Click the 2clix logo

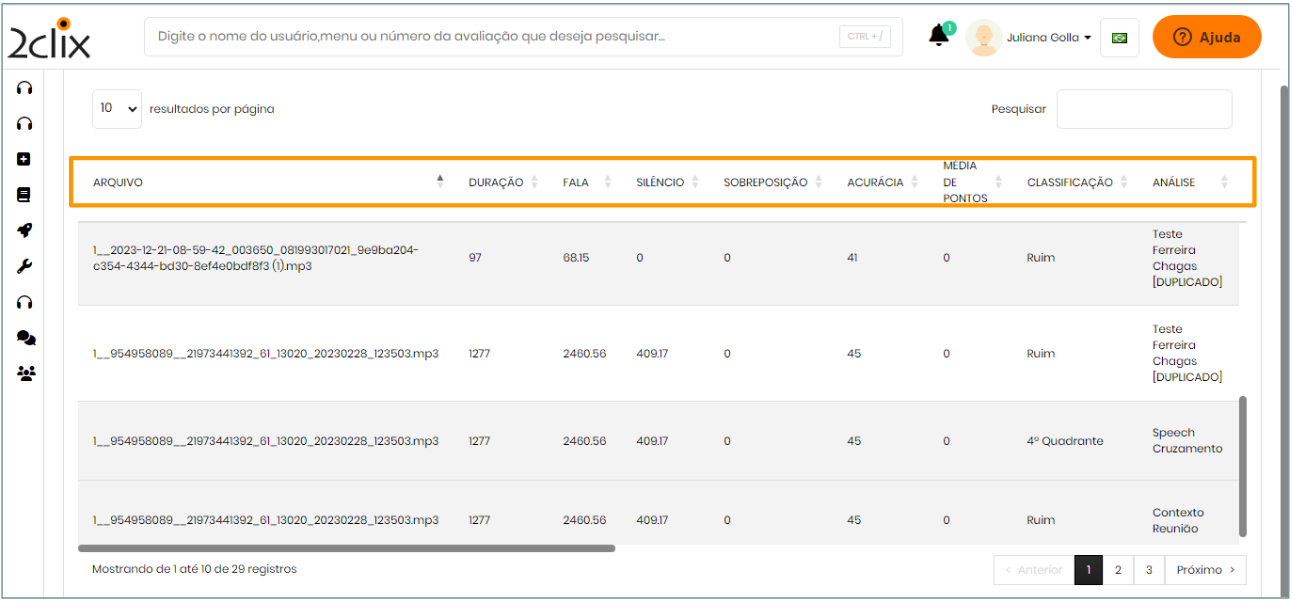pos(50,39)
